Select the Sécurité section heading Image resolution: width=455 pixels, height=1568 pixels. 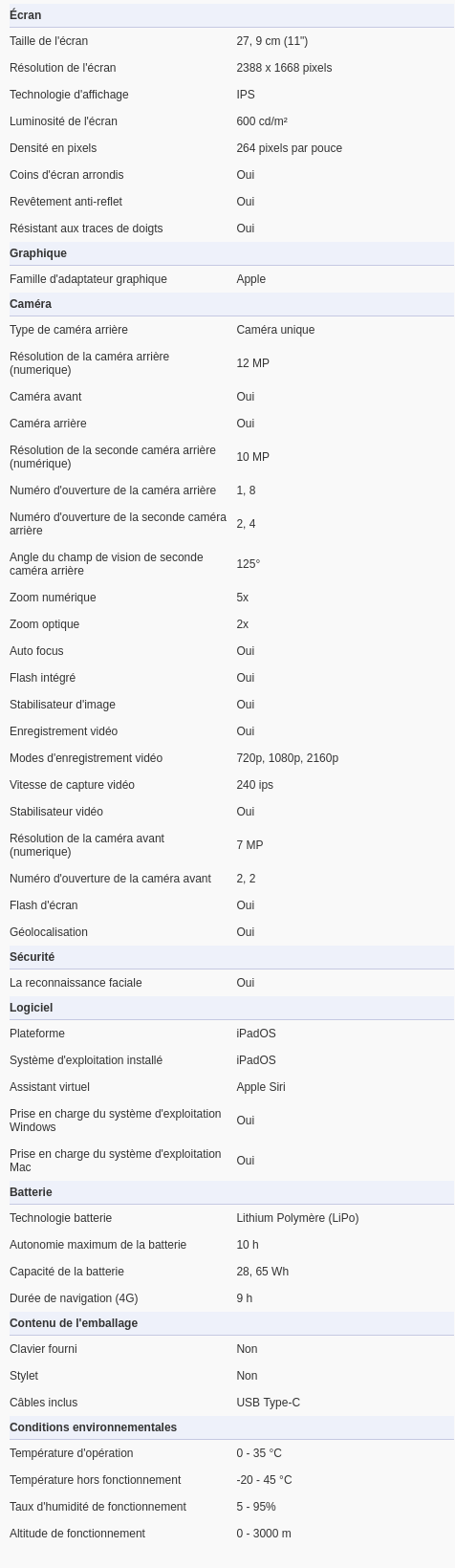tap(32, 957)
